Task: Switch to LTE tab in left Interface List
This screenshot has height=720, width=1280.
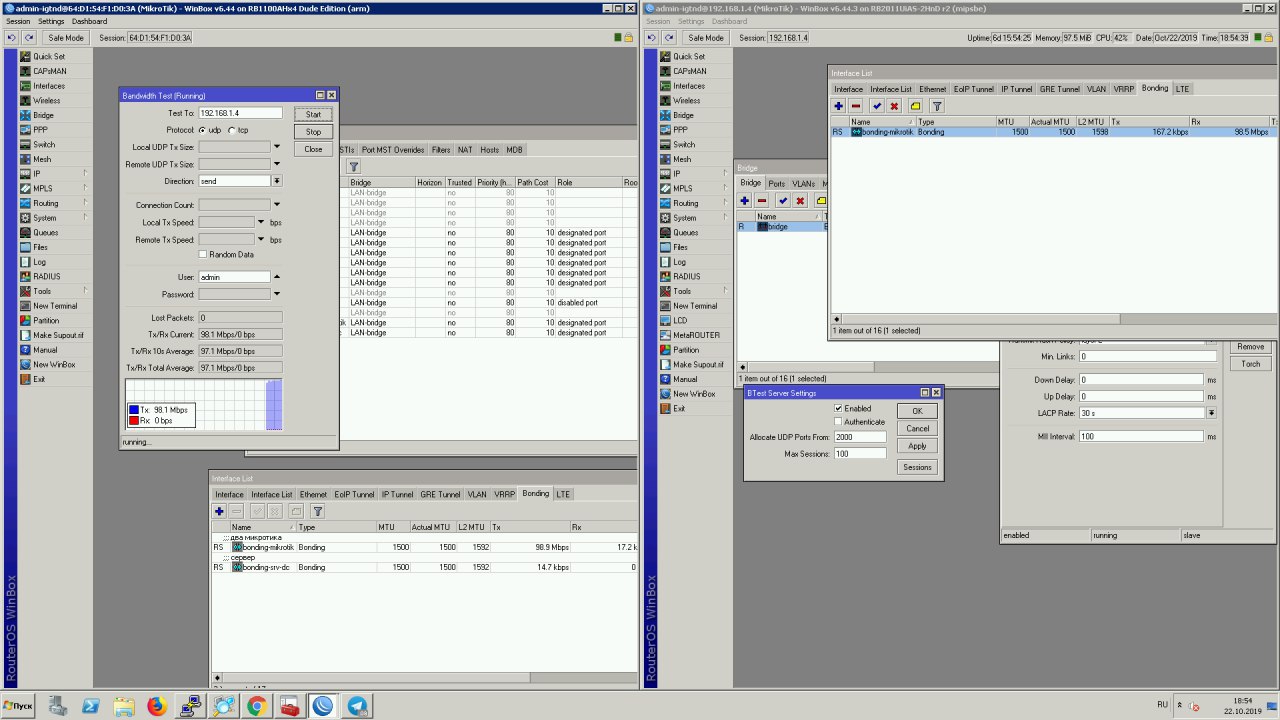Action: 563,494
